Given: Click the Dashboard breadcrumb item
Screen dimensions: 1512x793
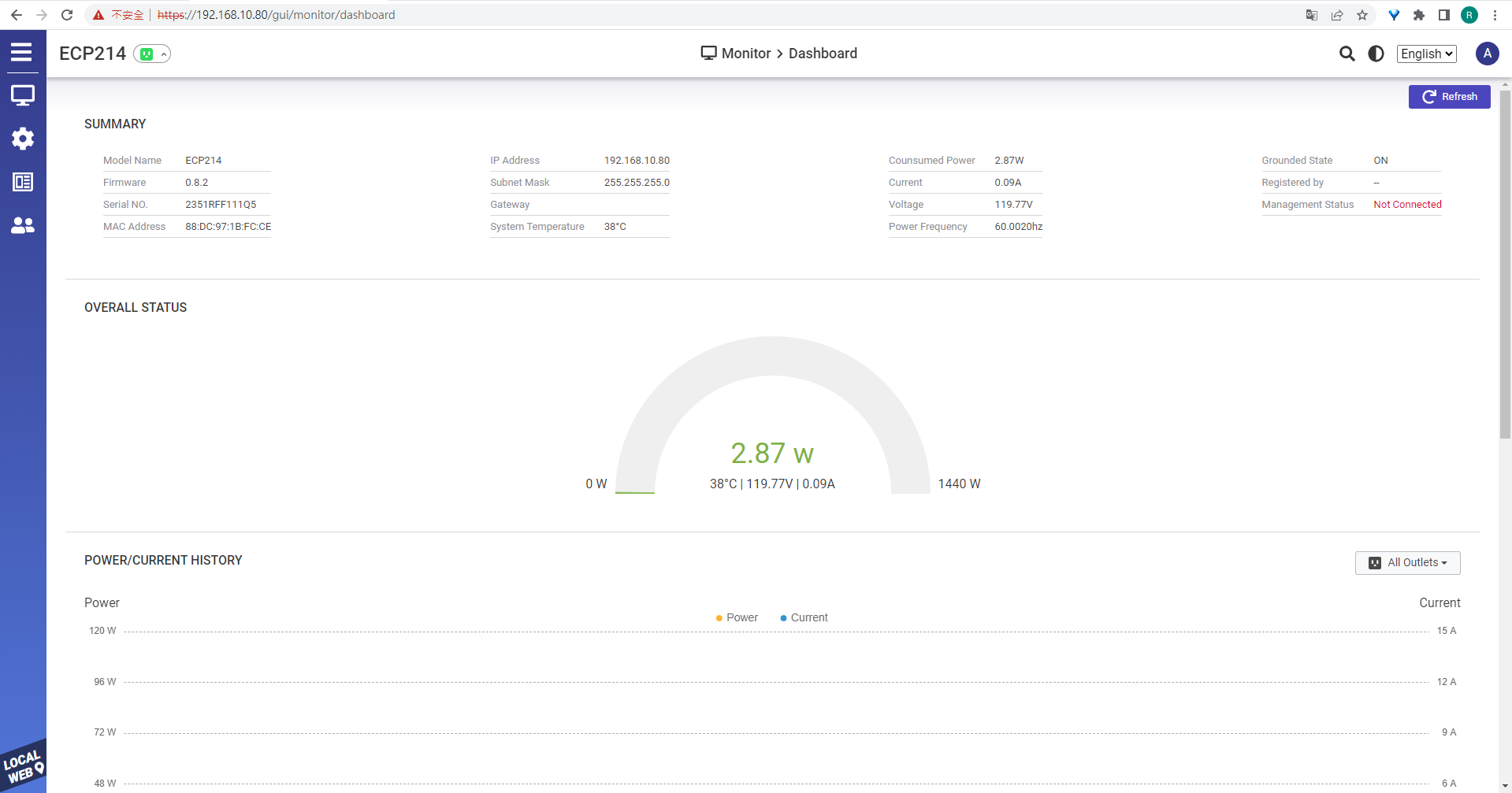Looking at the screenshot, I should (x=823, y=54).
